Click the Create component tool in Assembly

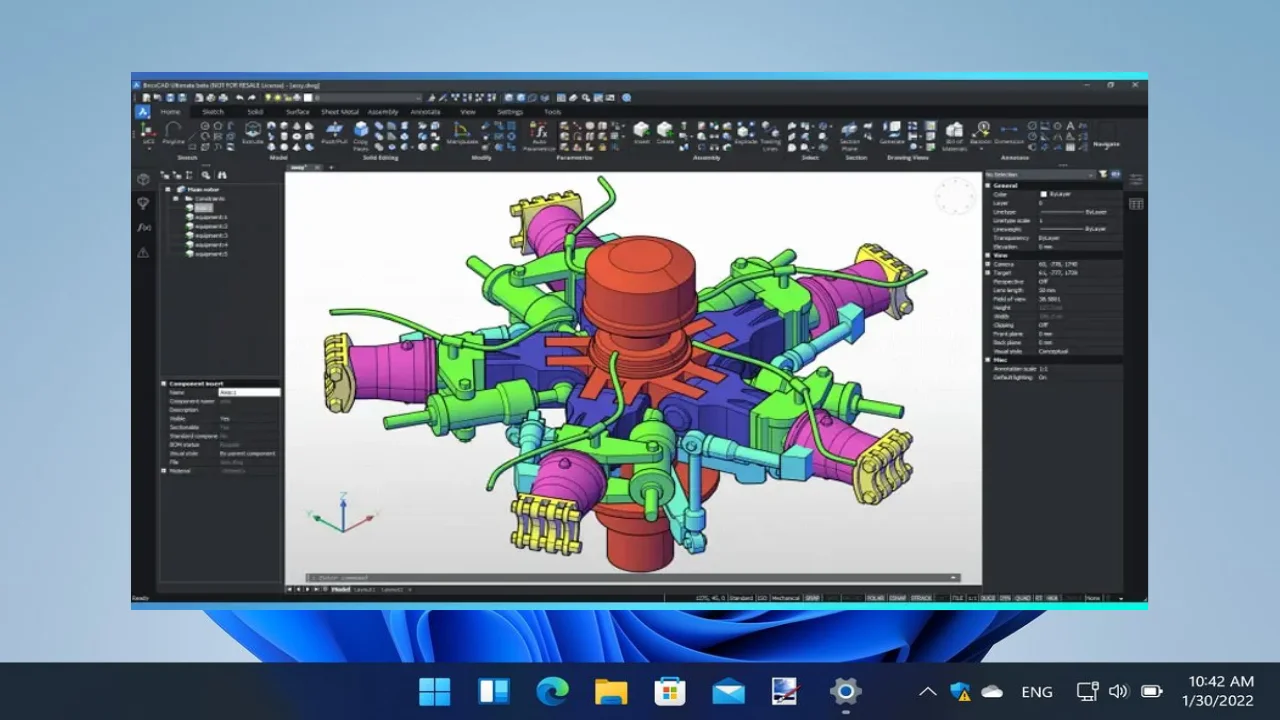(665, 134)
